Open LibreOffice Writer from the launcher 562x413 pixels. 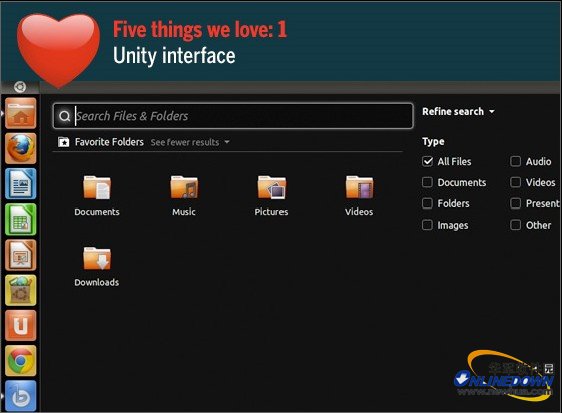(x=21, y=184)
